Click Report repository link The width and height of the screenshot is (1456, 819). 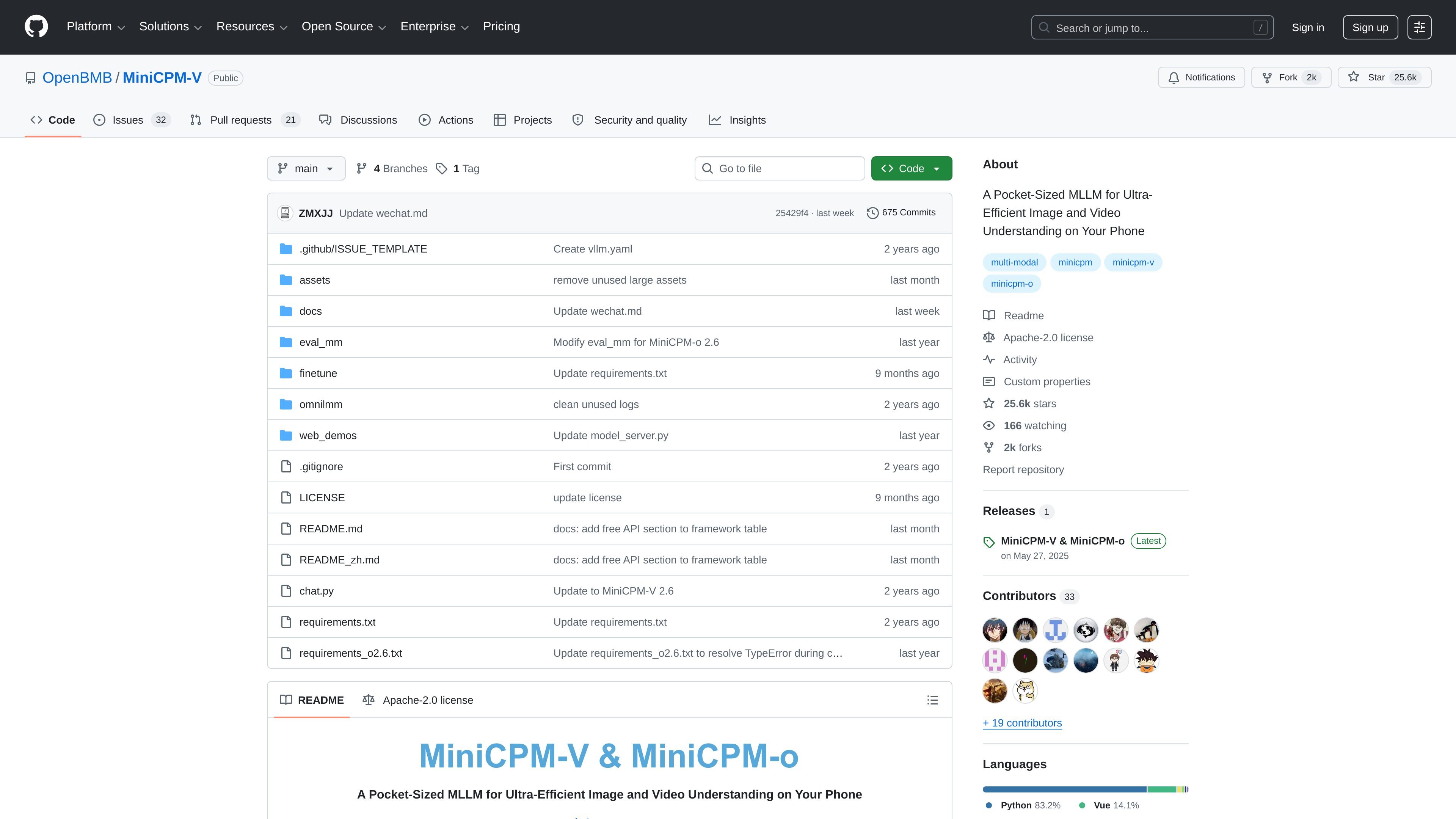pos(1023,470)
